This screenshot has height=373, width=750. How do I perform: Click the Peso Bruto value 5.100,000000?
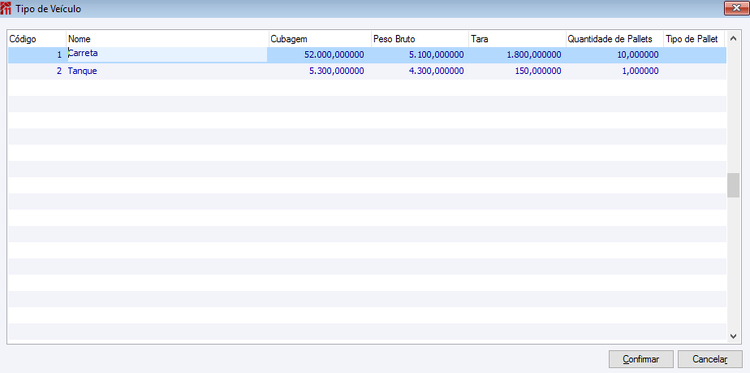click(436, 55)
